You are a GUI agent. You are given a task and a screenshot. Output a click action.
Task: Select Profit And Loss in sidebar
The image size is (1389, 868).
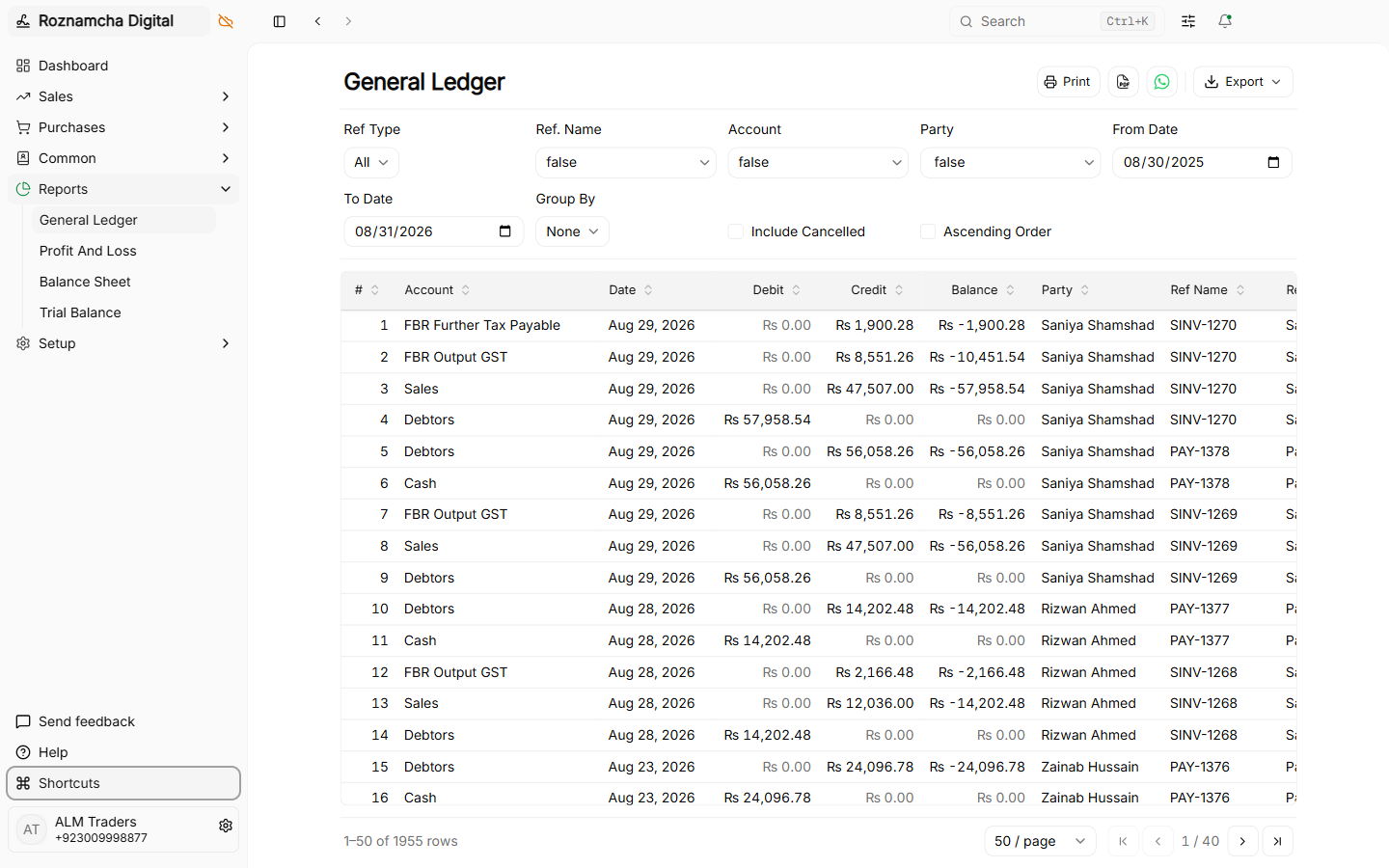pyautogui.click(x=88, y=251)
